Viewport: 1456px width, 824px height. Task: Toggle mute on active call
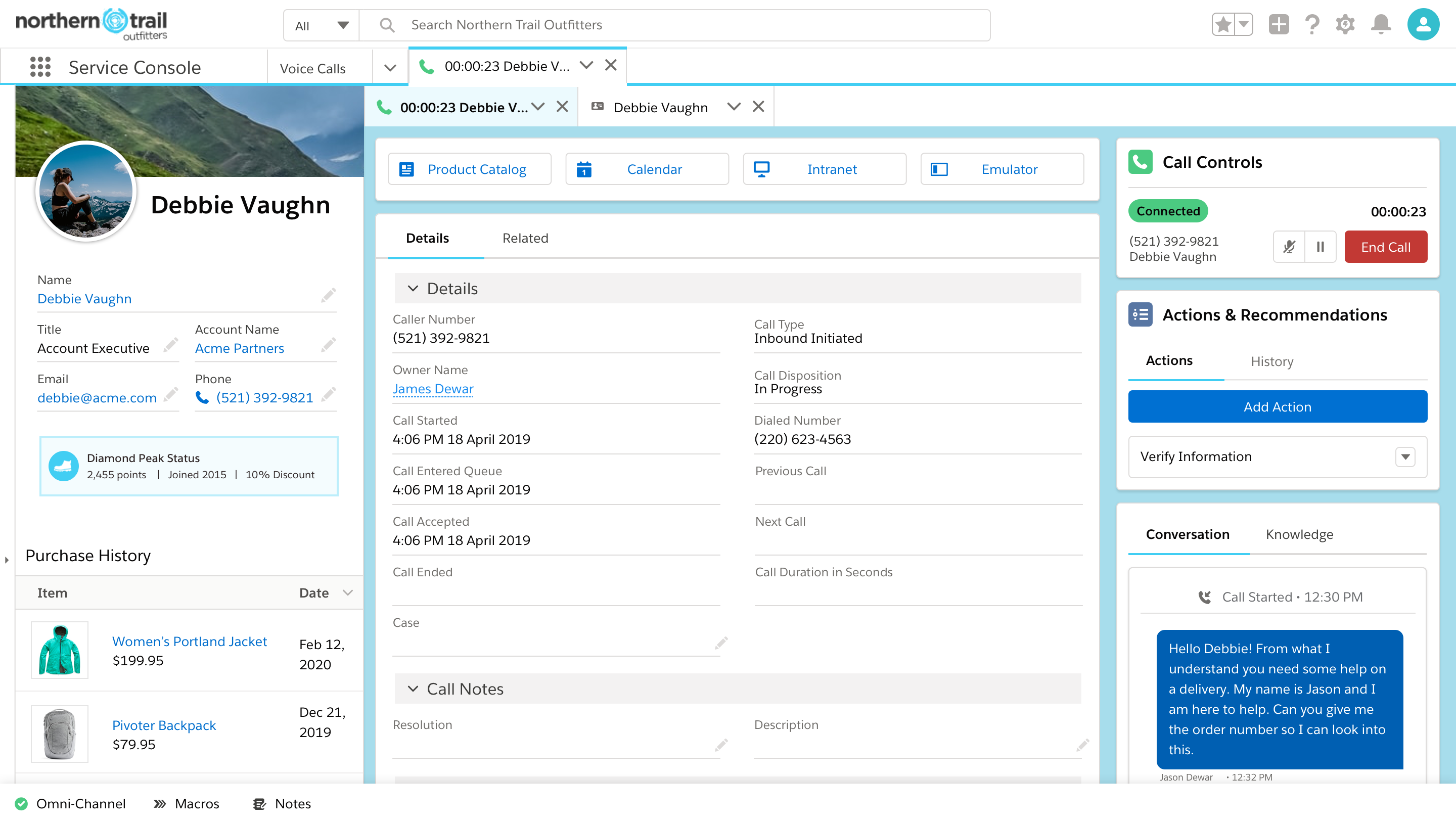(x=1290, y=246)
